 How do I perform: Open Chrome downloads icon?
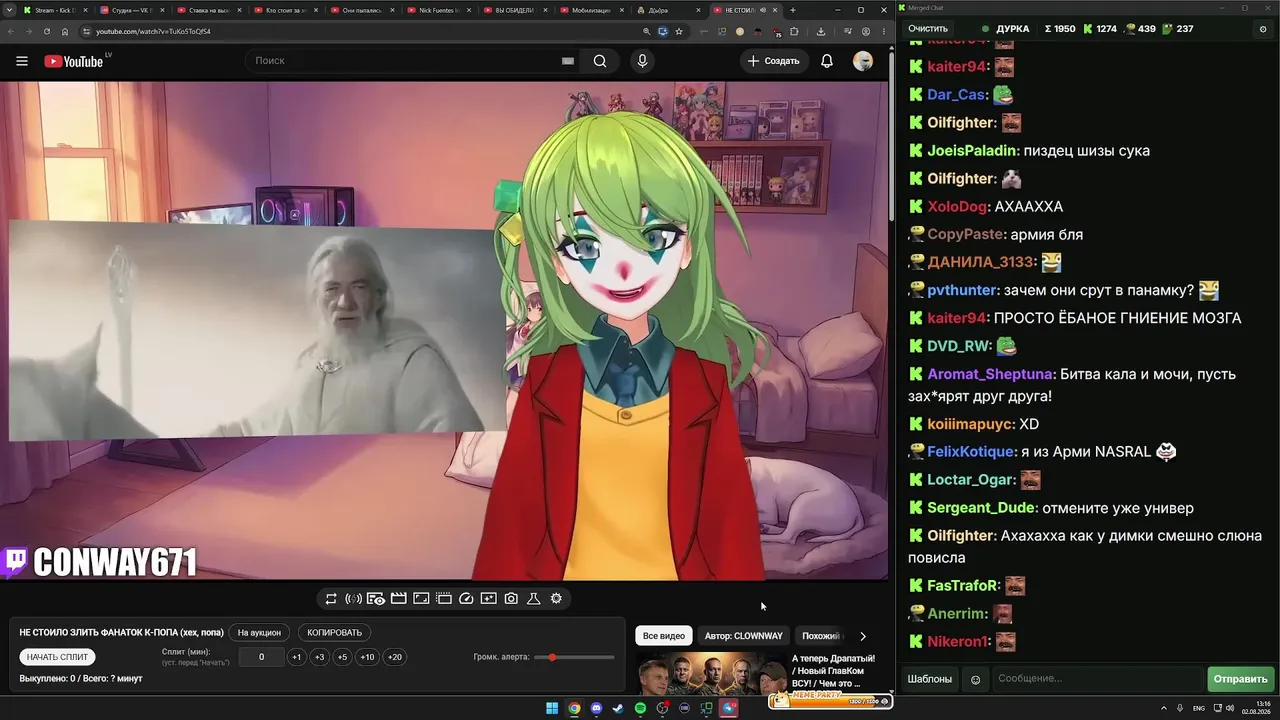coord(821,31)
